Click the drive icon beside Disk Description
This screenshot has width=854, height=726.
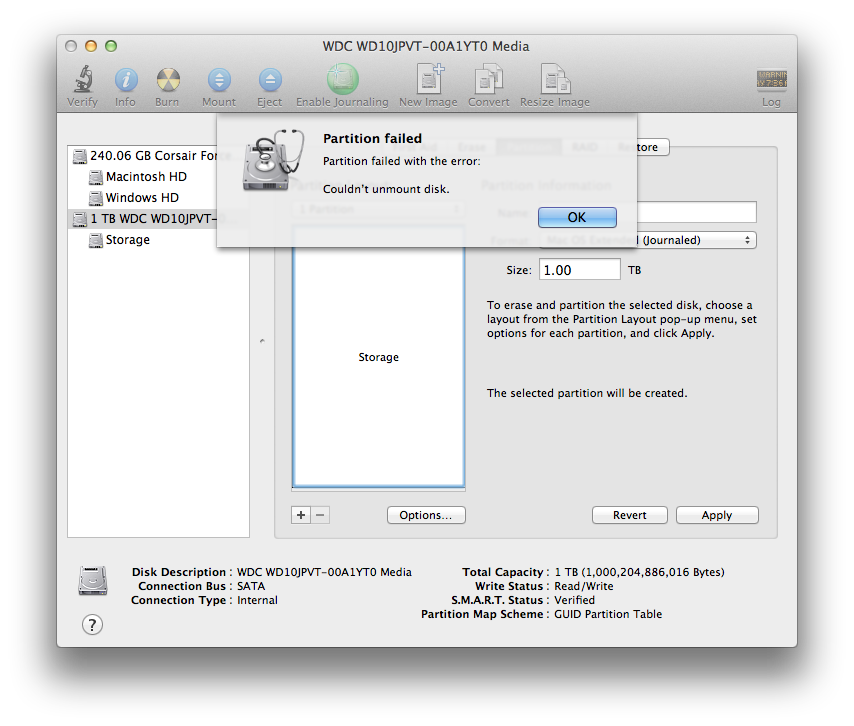[x=93, y=581]
